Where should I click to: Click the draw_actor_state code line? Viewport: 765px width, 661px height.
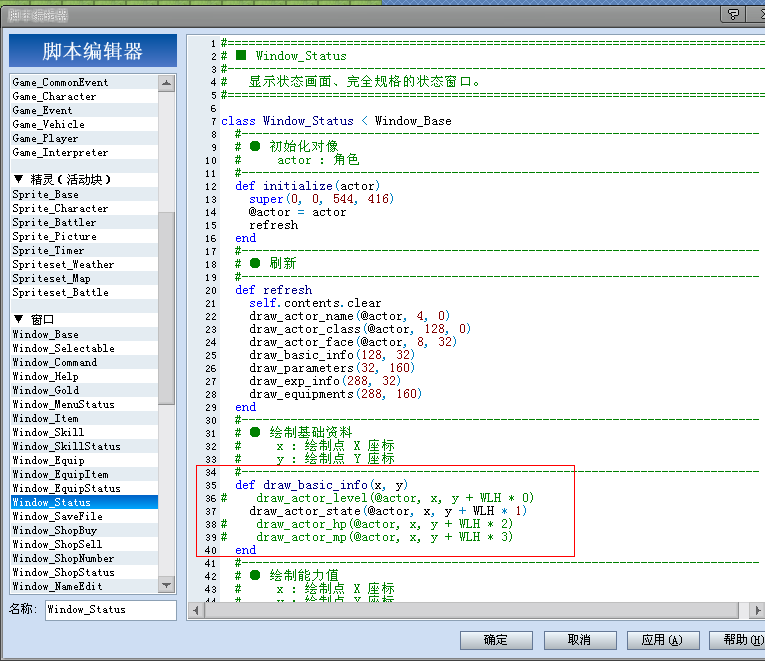pyautogui.click(x=388, y=511)
